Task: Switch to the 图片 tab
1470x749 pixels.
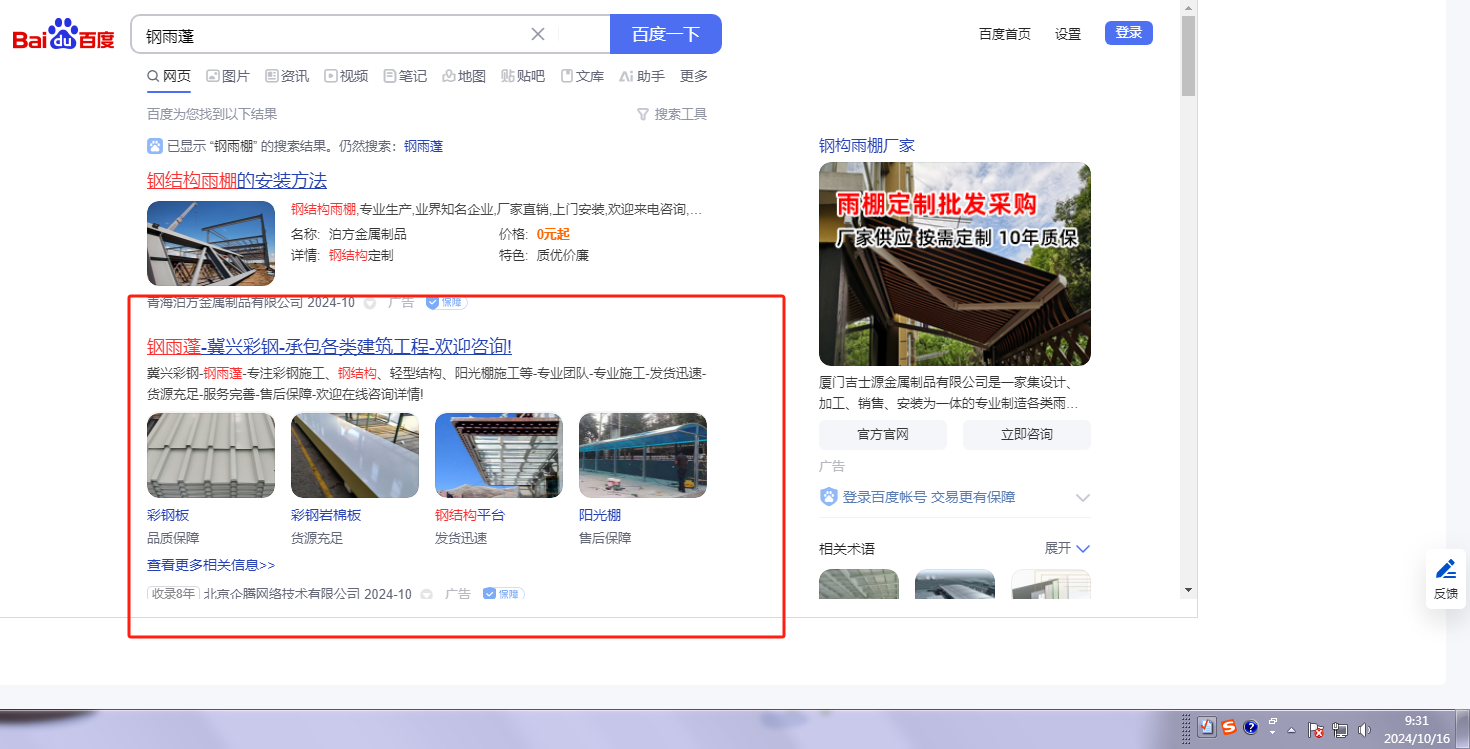Action: tap(228, 76)
